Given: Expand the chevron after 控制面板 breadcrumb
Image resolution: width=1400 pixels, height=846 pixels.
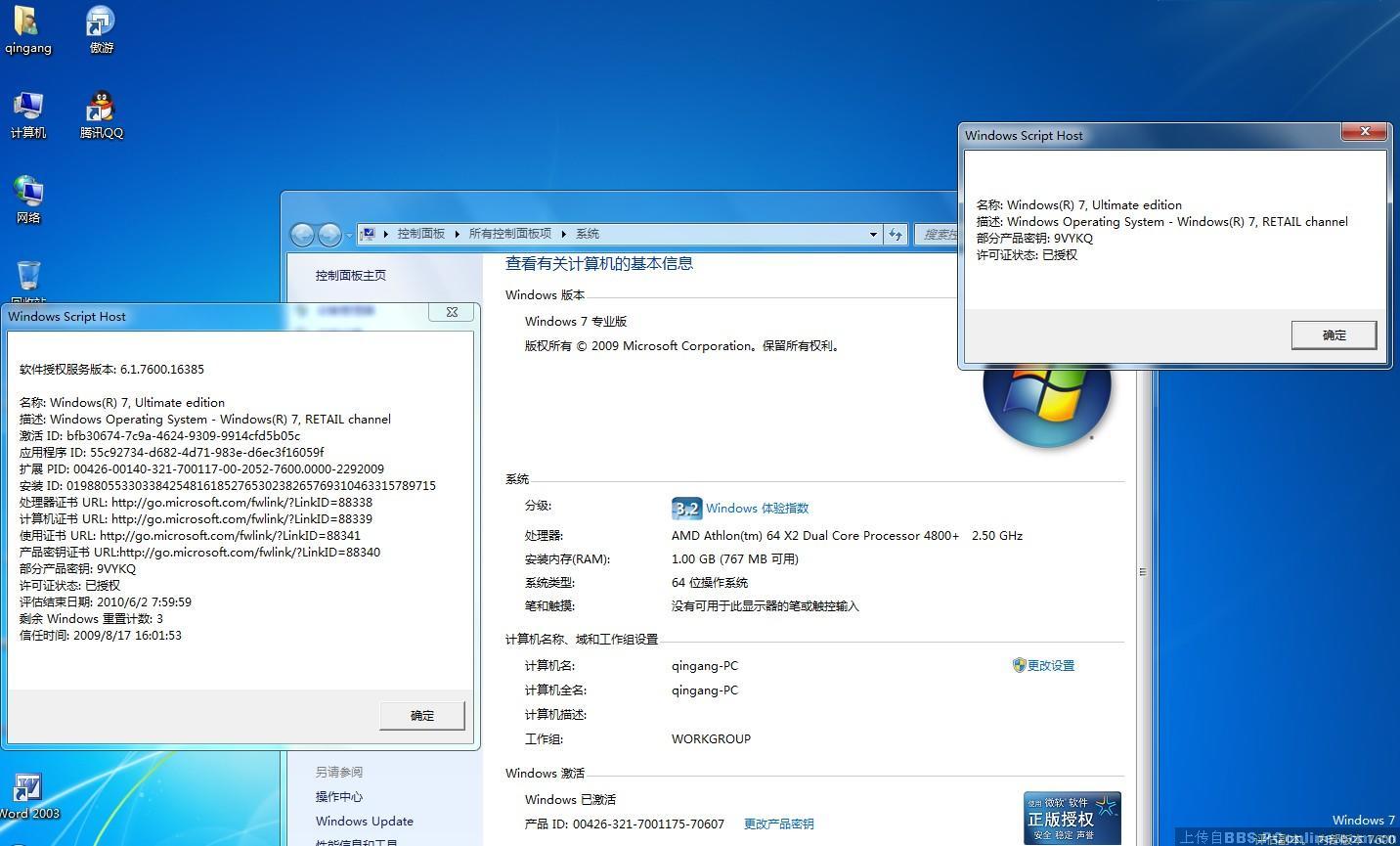Looking at the screenshot, I should click(457, 234).
